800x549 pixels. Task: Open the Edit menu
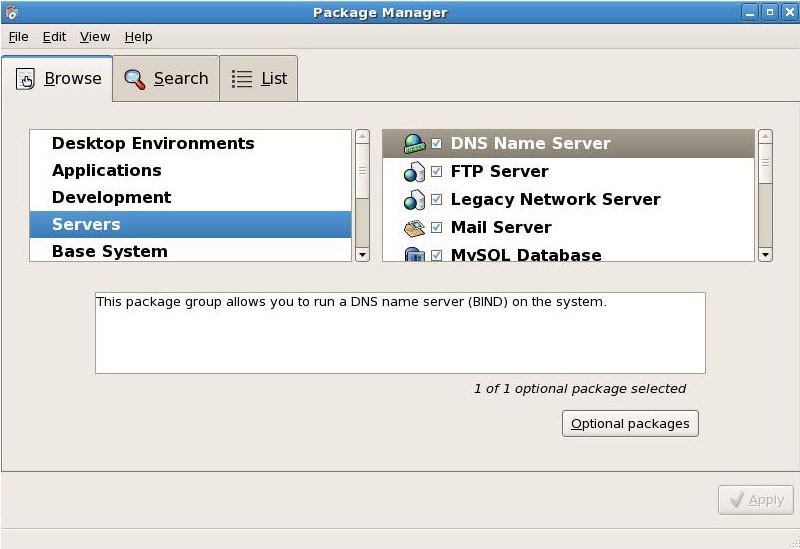pyautogui.click(x=54, y=37)
